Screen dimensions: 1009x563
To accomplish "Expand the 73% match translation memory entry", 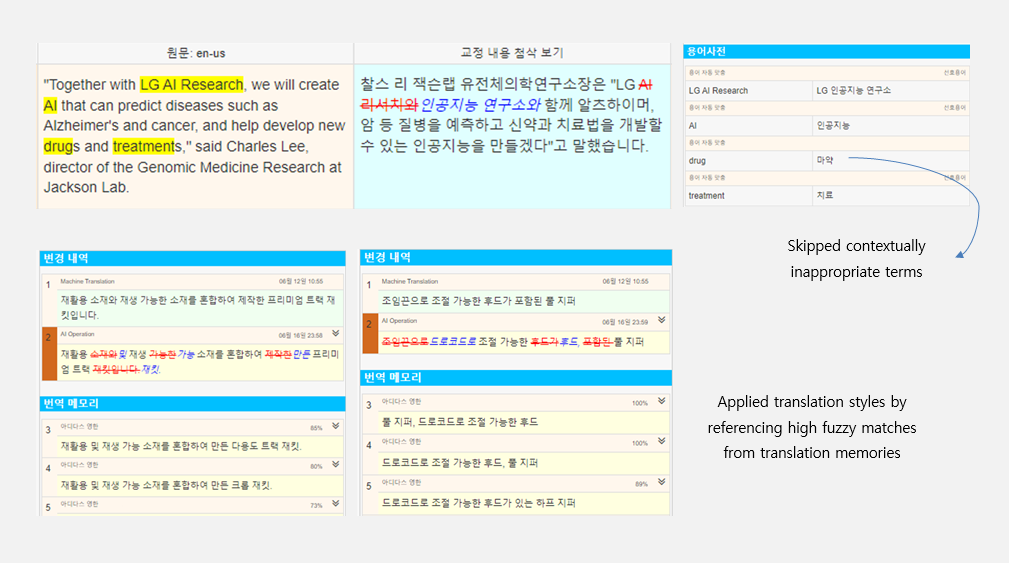I will (335, 505).
